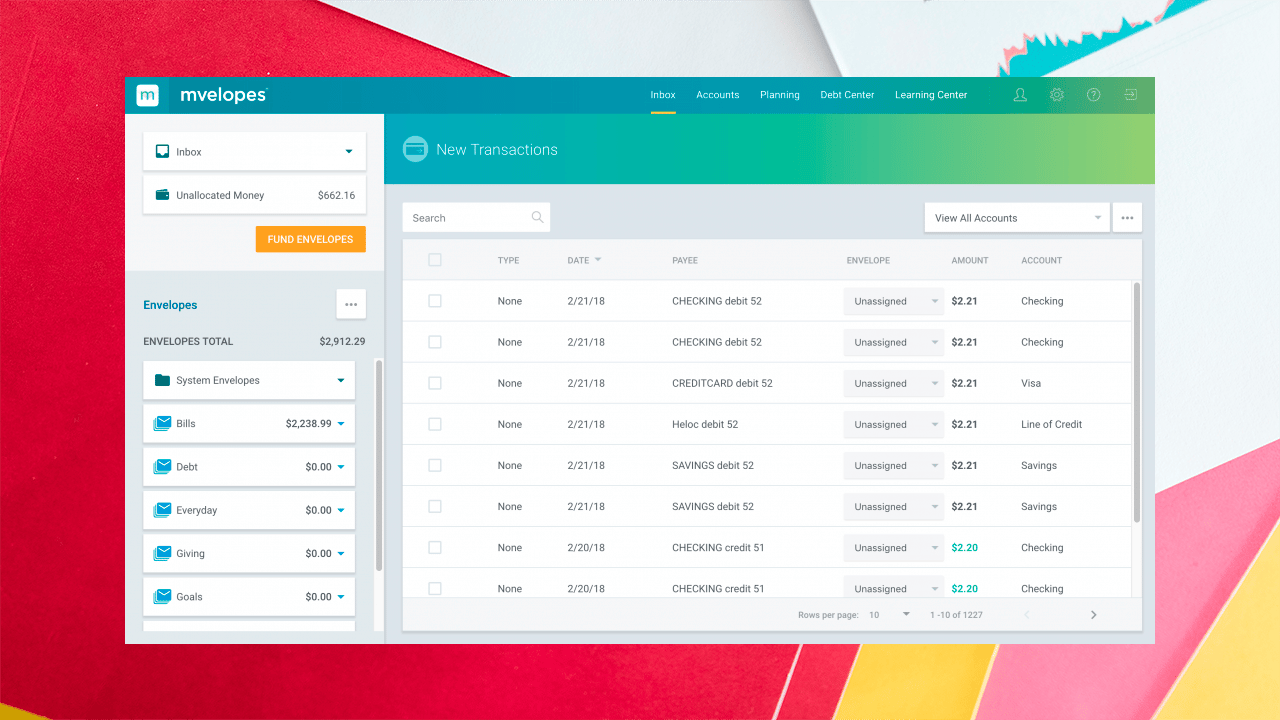
Task: Open the settings gear icon
Action: click(1057, 95)
